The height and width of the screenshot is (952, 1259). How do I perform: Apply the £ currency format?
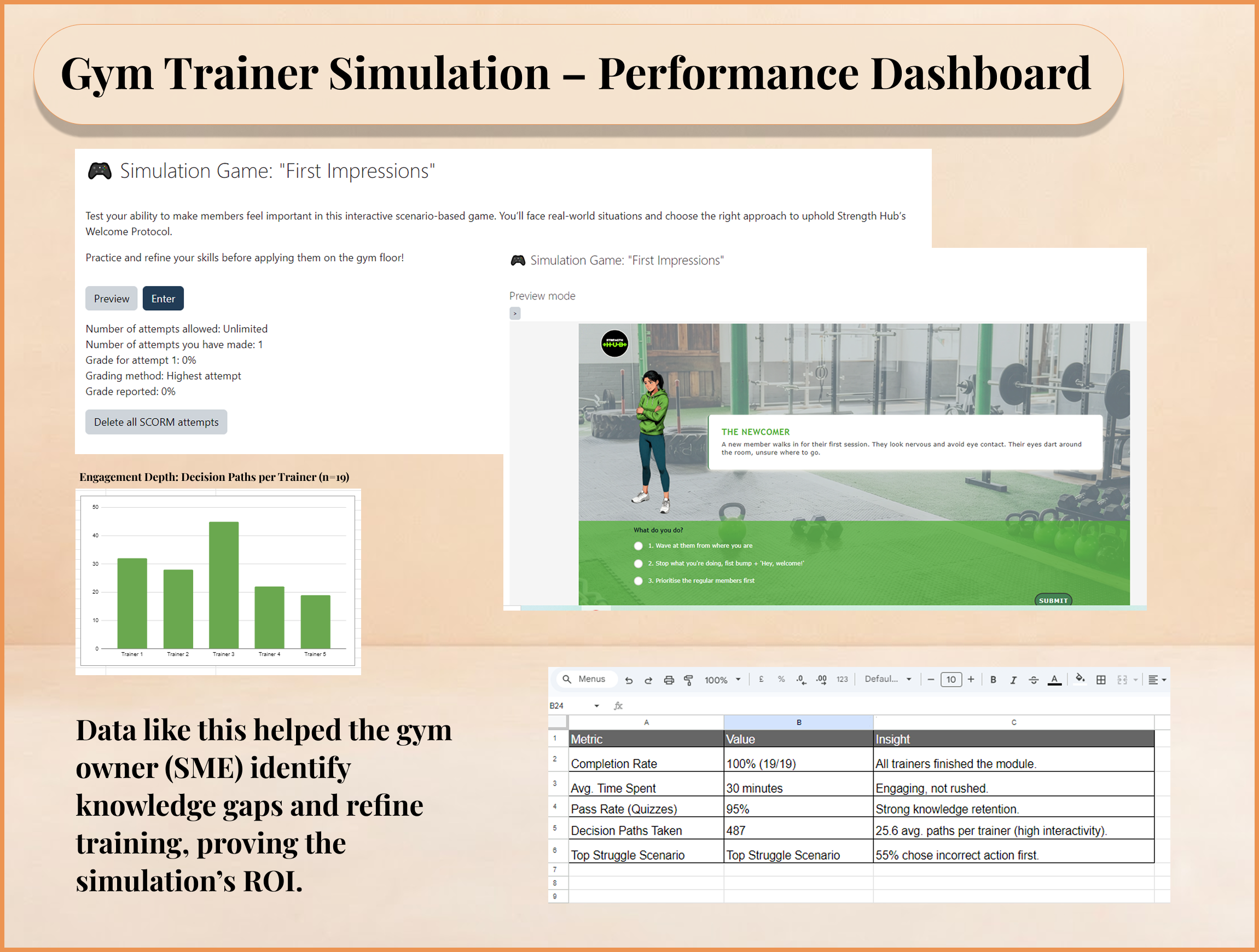click(x=761, y=680)
